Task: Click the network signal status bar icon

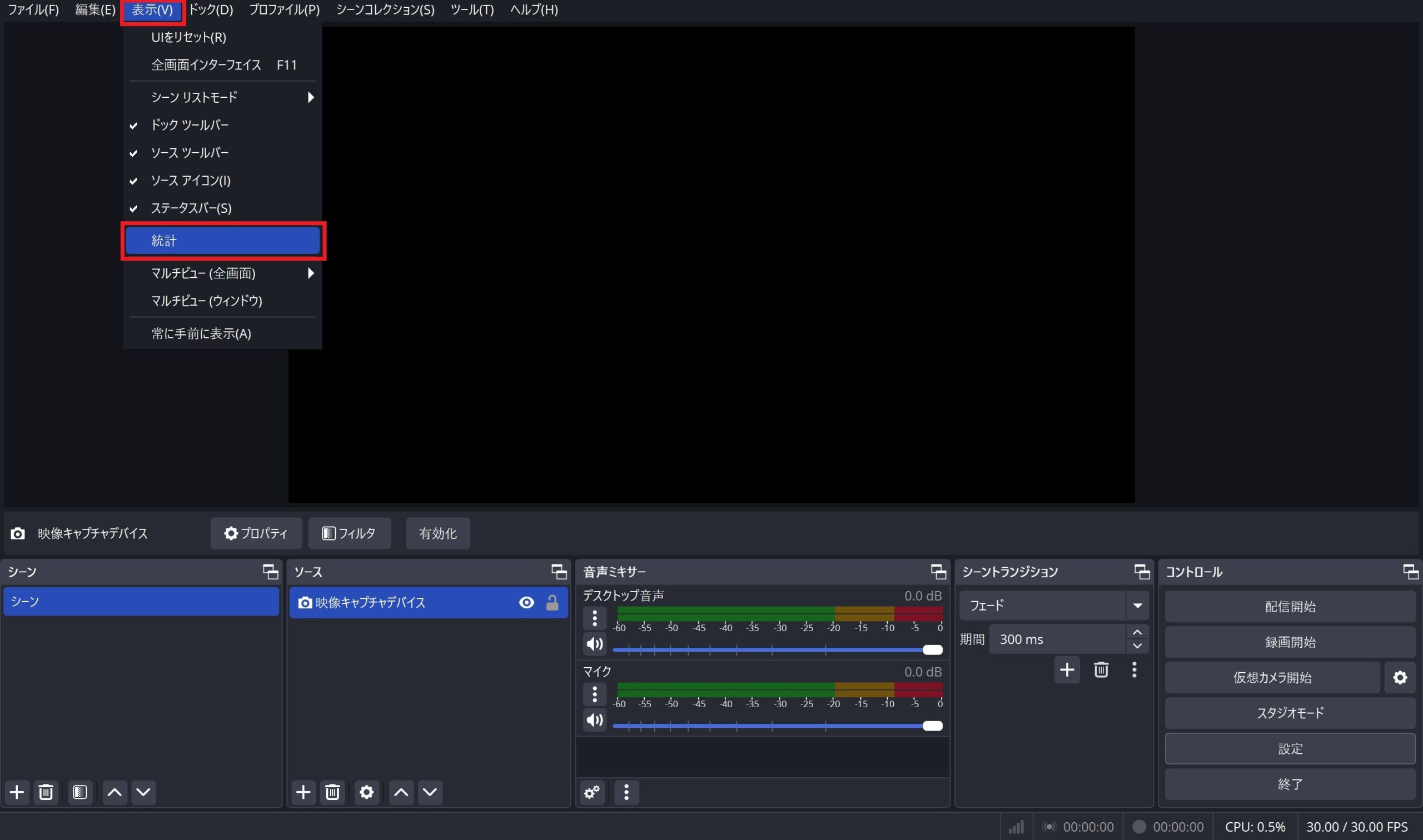Action: tap(1017, 827)
